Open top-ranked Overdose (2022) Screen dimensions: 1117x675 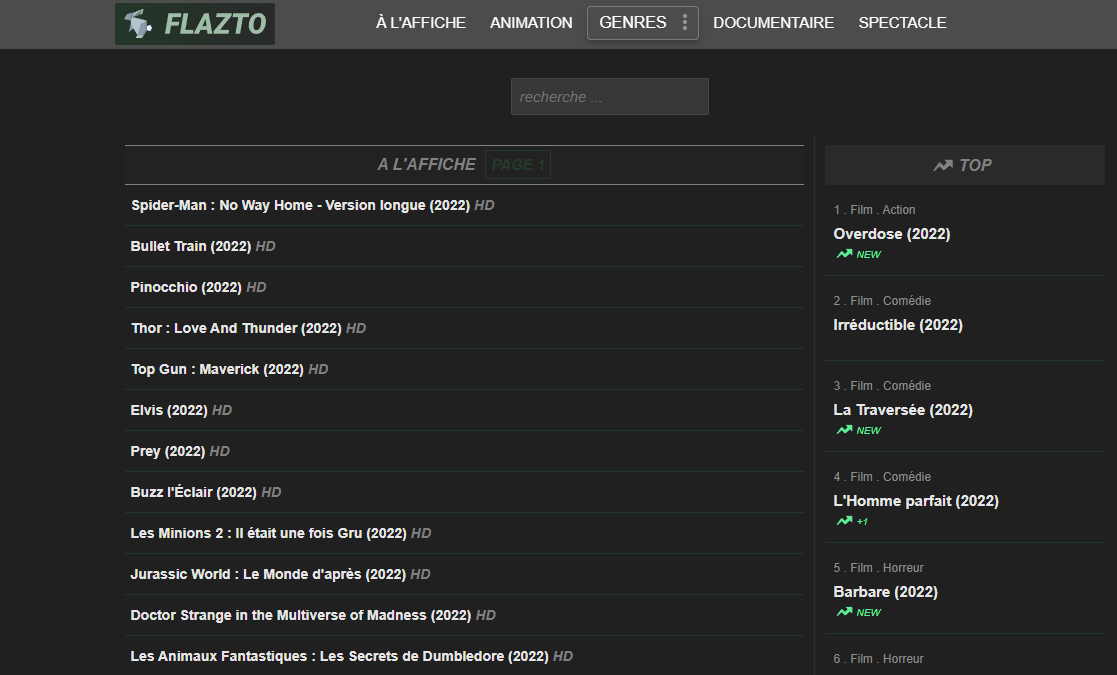[891, 234]
